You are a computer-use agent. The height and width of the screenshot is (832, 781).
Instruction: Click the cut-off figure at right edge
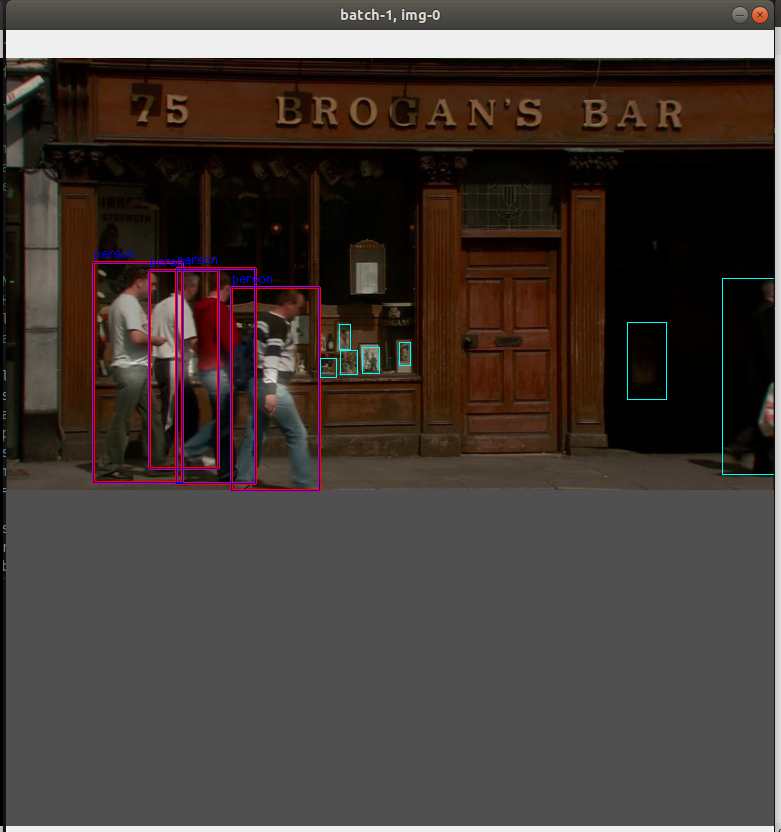pyautogui.click(x=749, y=376)
